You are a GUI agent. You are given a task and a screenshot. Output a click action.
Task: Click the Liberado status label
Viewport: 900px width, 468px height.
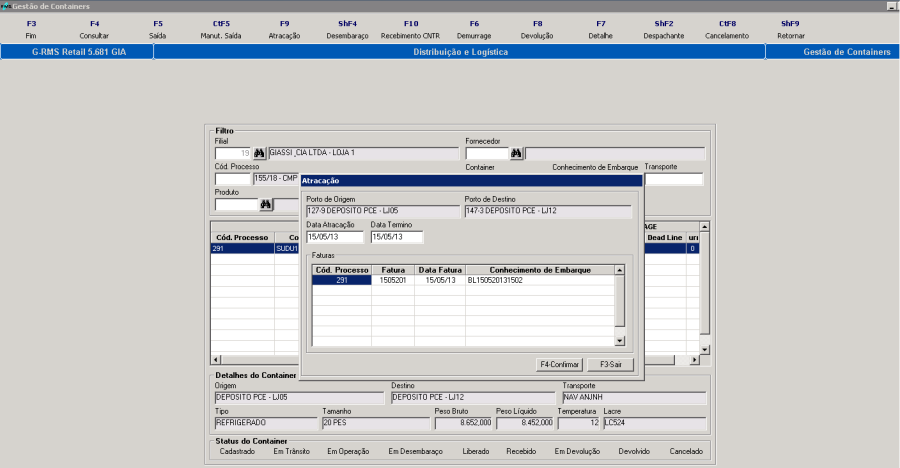[476, 451]
